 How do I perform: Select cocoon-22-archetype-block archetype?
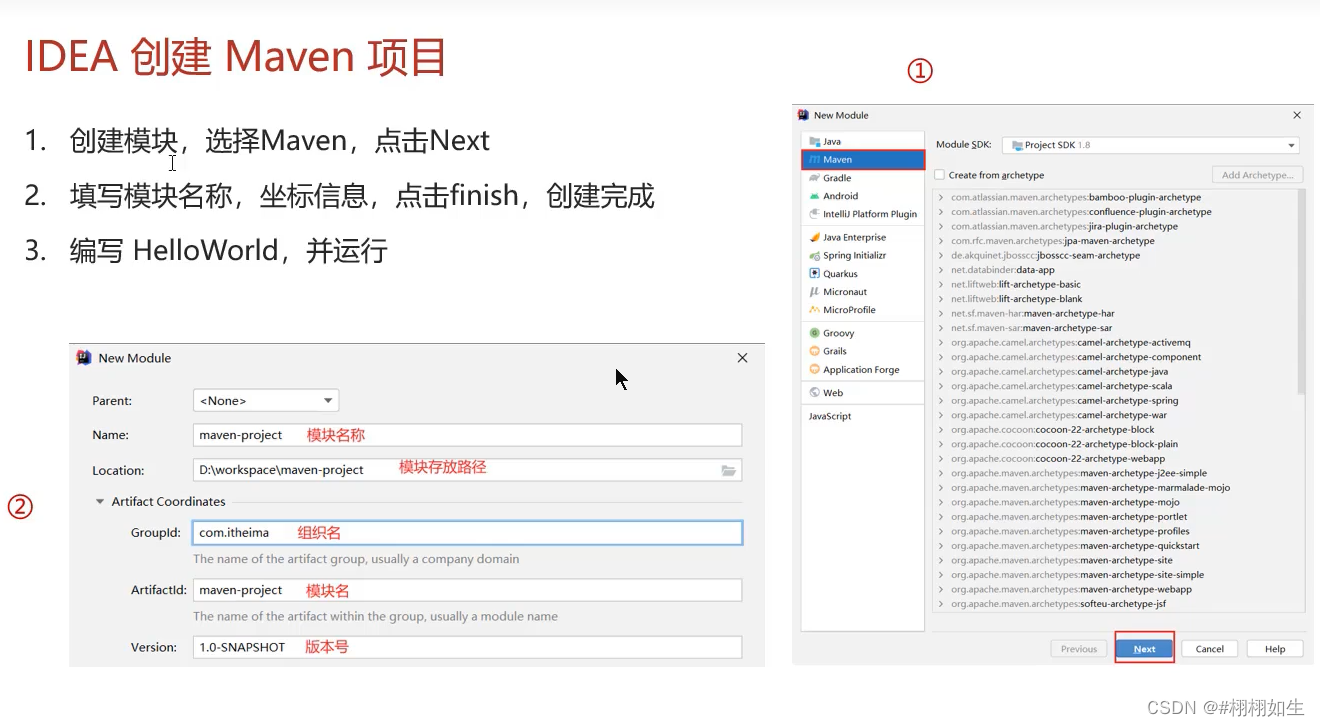(1052, 430)
